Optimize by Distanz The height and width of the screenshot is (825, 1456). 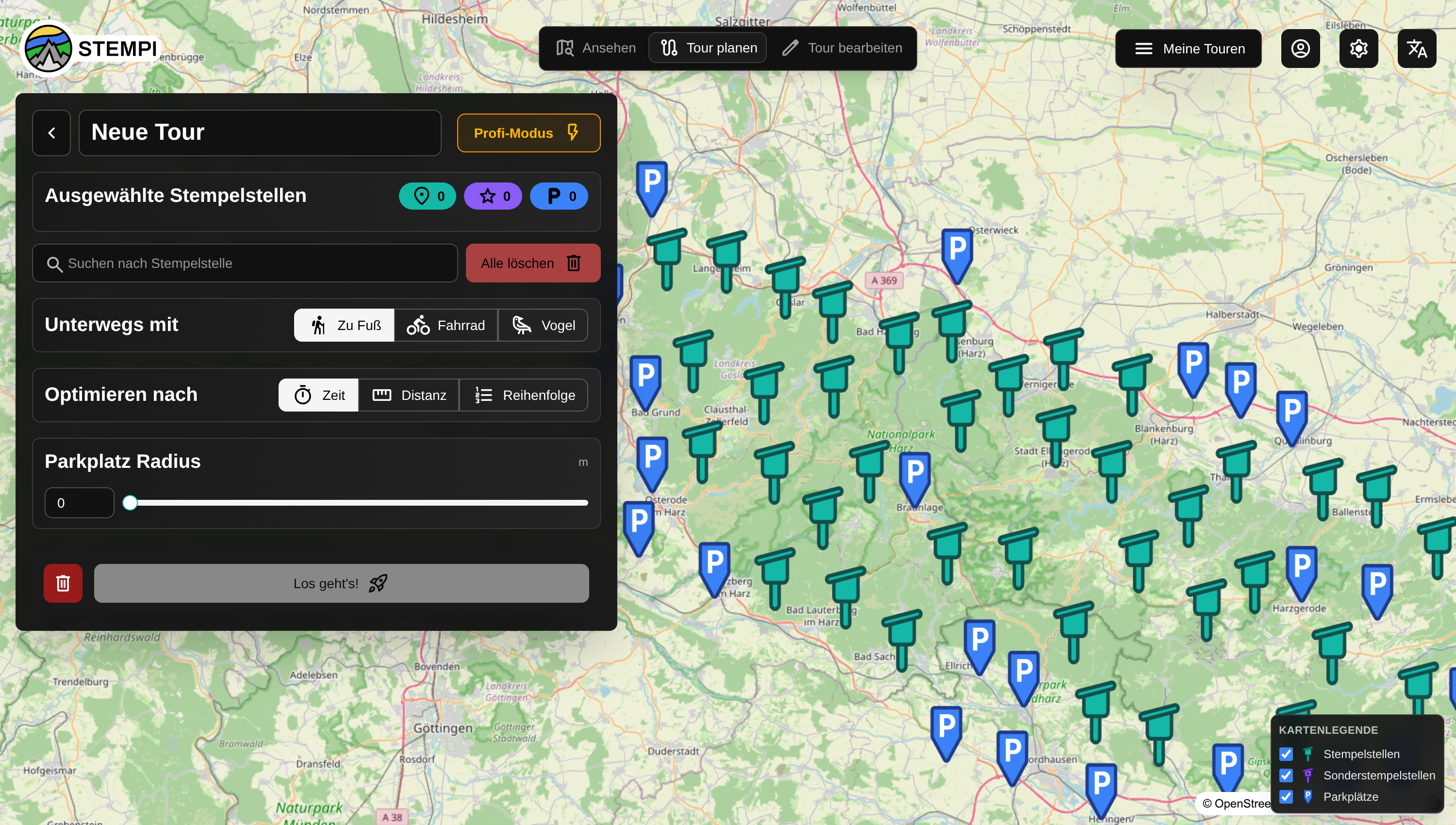(409, 395)
